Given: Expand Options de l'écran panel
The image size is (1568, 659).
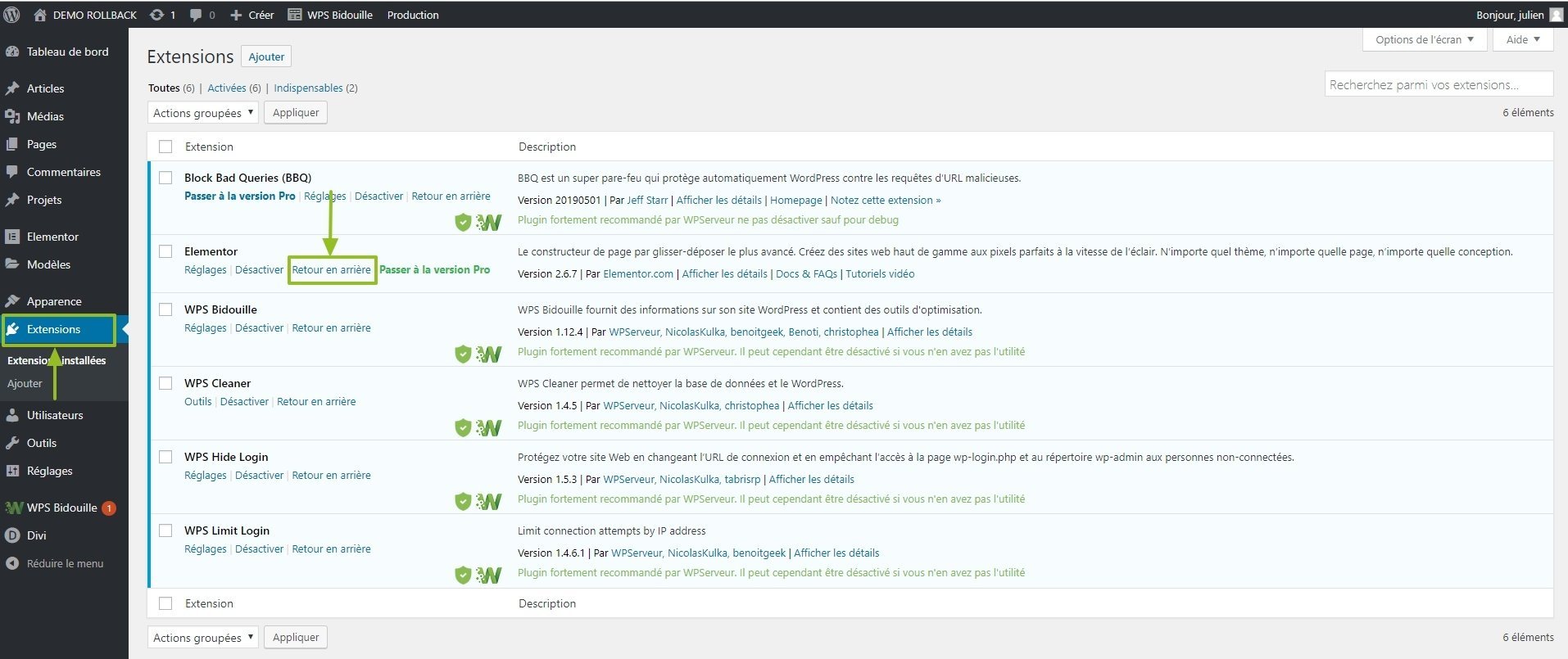Looking at the screenshot, I should [1425, 39].
